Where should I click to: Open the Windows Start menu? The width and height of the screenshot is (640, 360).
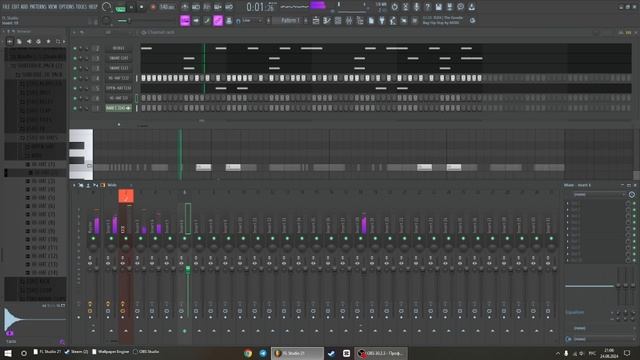tap(8, 353)
